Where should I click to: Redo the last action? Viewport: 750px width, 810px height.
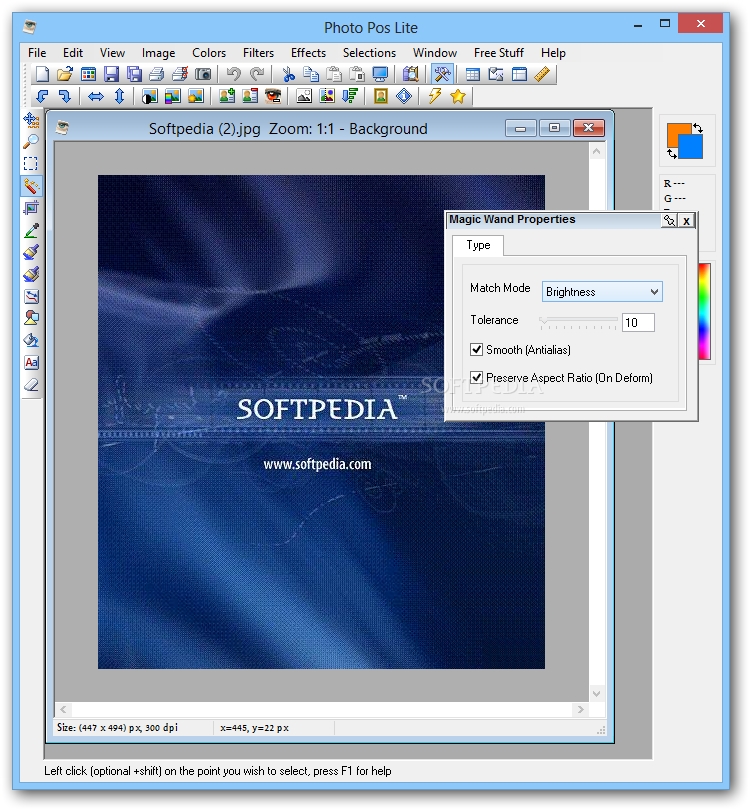coord(257,74)
